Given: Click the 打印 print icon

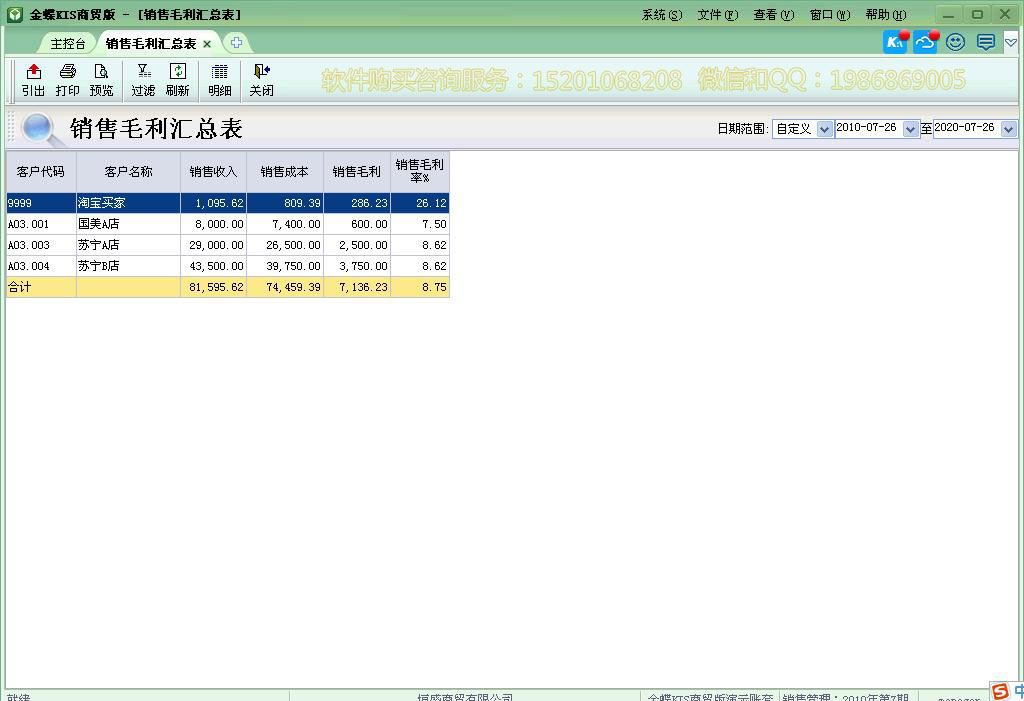Looking at the screenshot, I should click(x=67, y=80).
